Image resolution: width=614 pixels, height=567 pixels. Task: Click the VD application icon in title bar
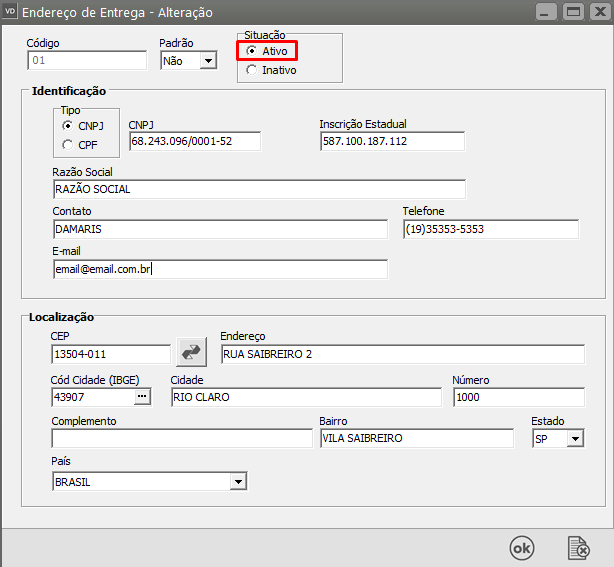pyautogui.click(x=10, y=11)
